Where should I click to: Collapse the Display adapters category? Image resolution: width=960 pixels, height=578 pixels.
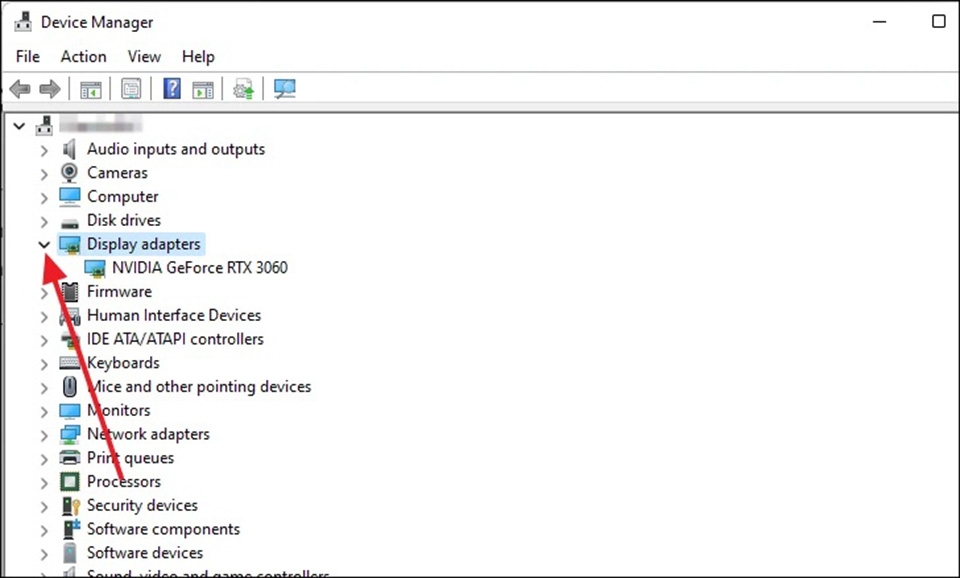(44, 244)
